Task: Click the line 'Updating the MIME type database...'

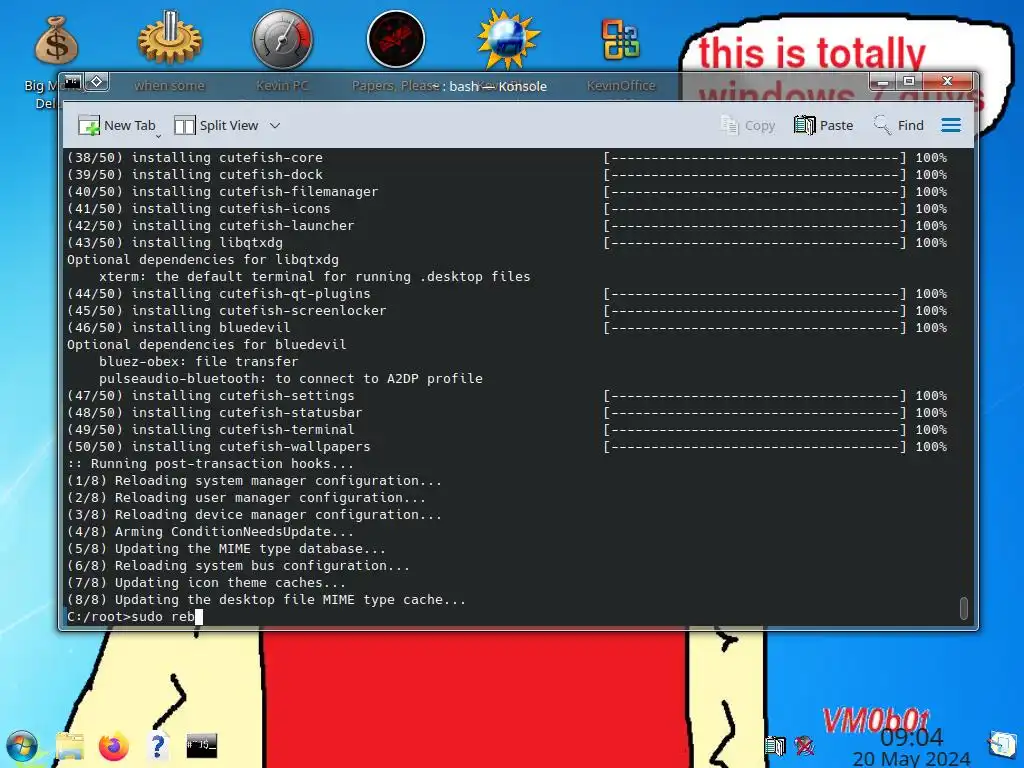Action: tap(227, 548)
